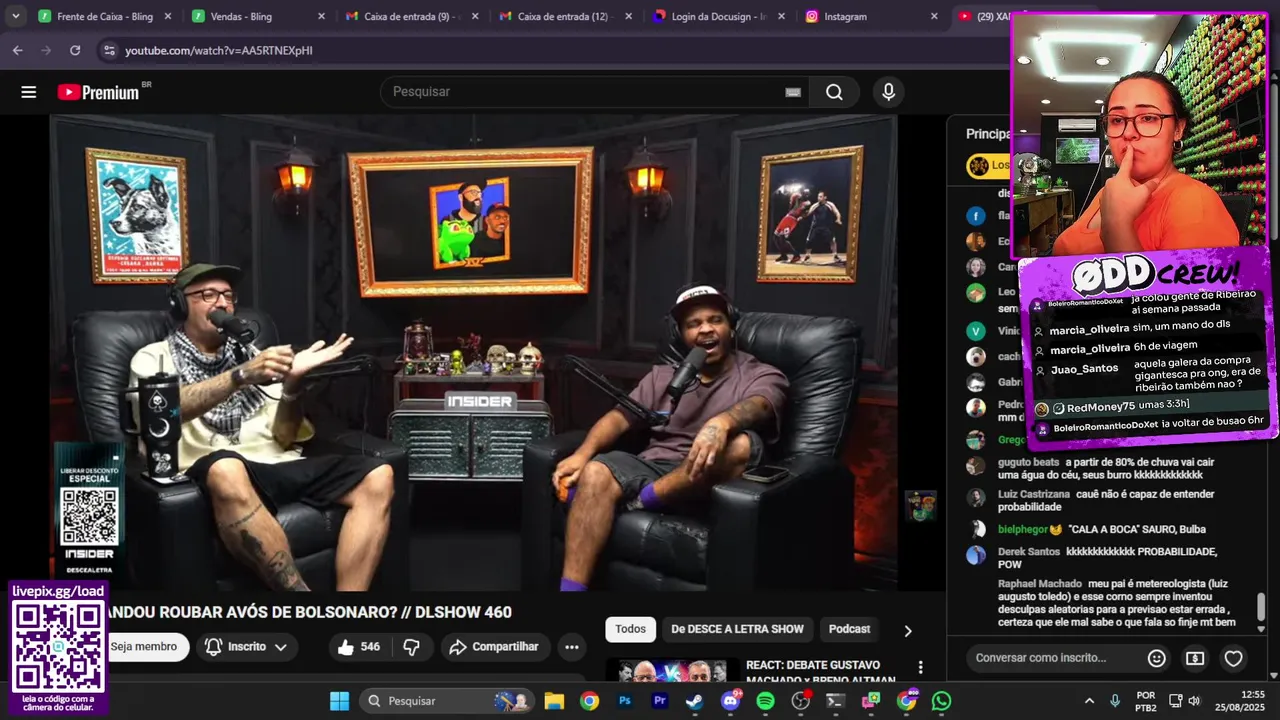
Task: Close the Instagram tab
Action: (x=934, y=17)
